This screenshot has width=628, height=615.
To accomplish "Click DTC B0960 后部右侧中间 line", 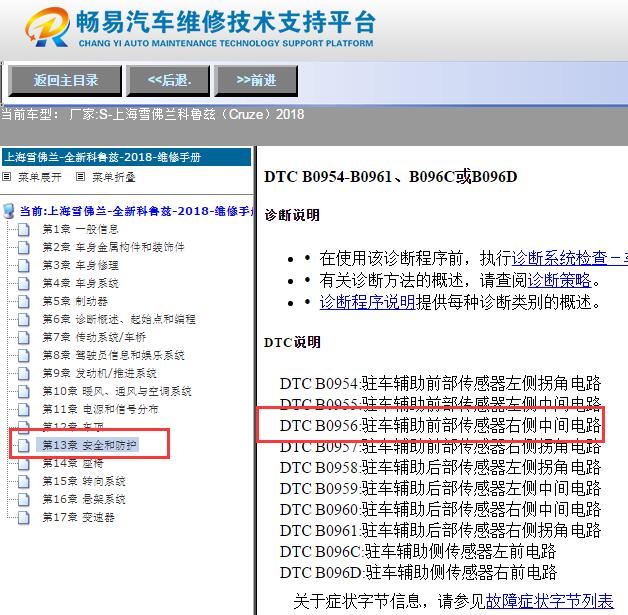I will (x=440, y=509).
